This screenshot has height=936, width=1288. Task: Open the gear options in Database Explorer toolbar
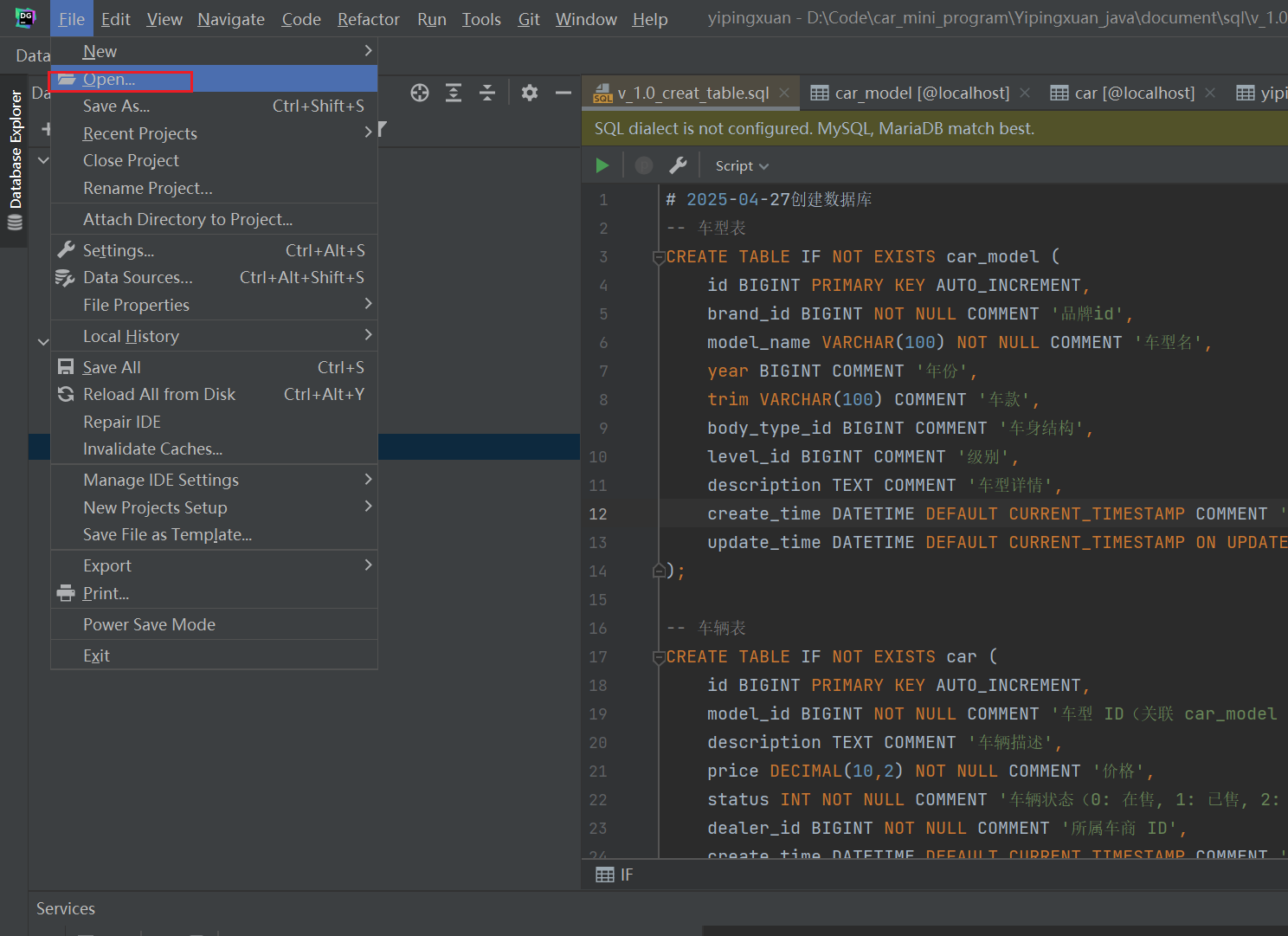(530, 94)
